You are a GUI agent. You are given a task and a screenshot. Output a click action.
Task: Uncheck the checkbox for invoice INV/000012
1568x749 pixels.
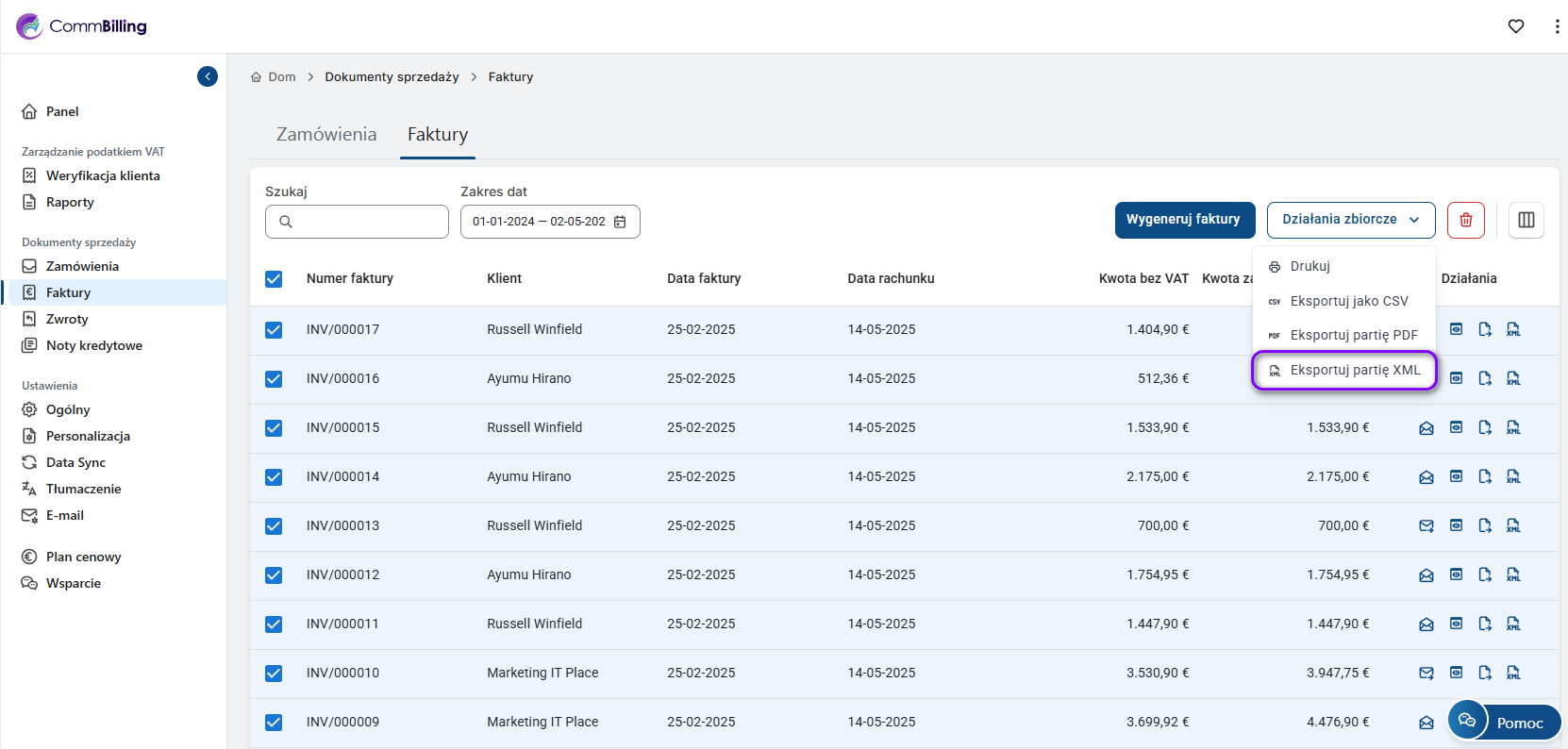pos(274,575)
